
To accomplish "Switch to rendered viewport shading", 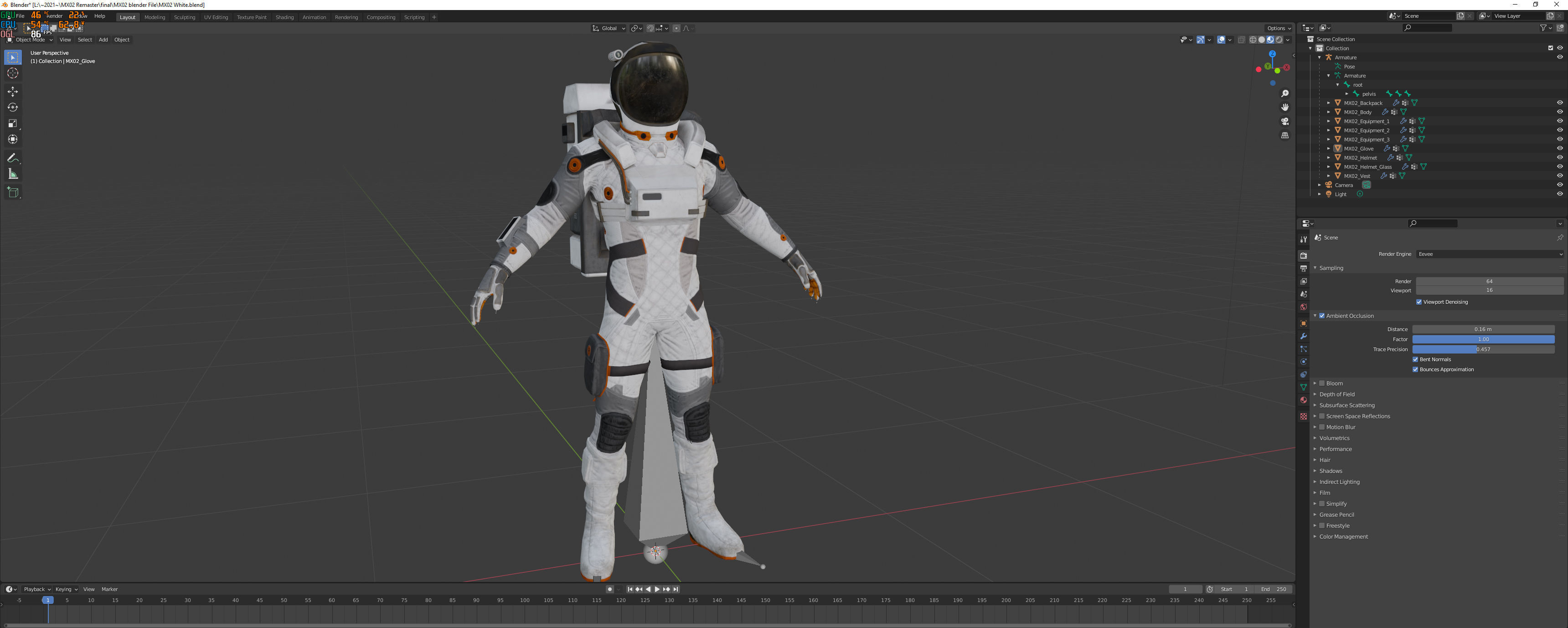I will (1279, 40).
